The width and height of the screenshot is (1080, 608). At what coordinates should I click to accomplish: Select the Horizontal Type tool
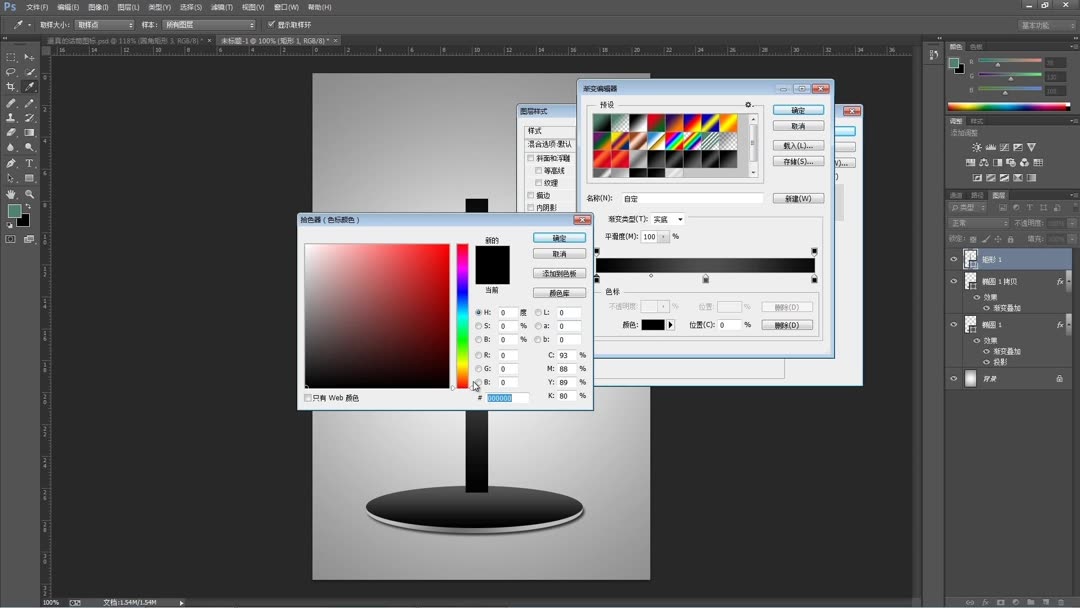(29, 162)
